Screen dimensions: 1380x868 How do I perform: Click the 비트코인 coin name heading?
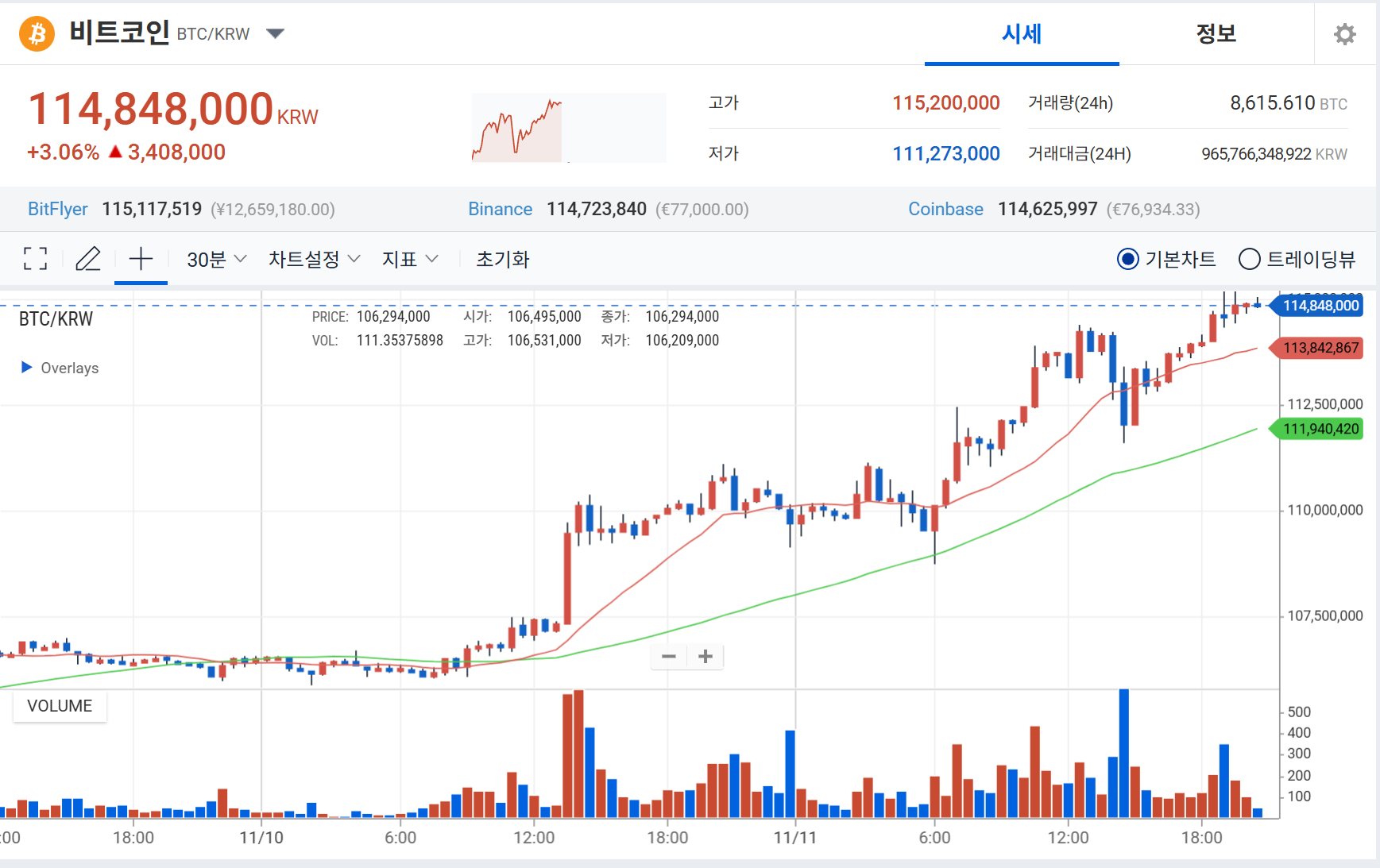(119, 33)
